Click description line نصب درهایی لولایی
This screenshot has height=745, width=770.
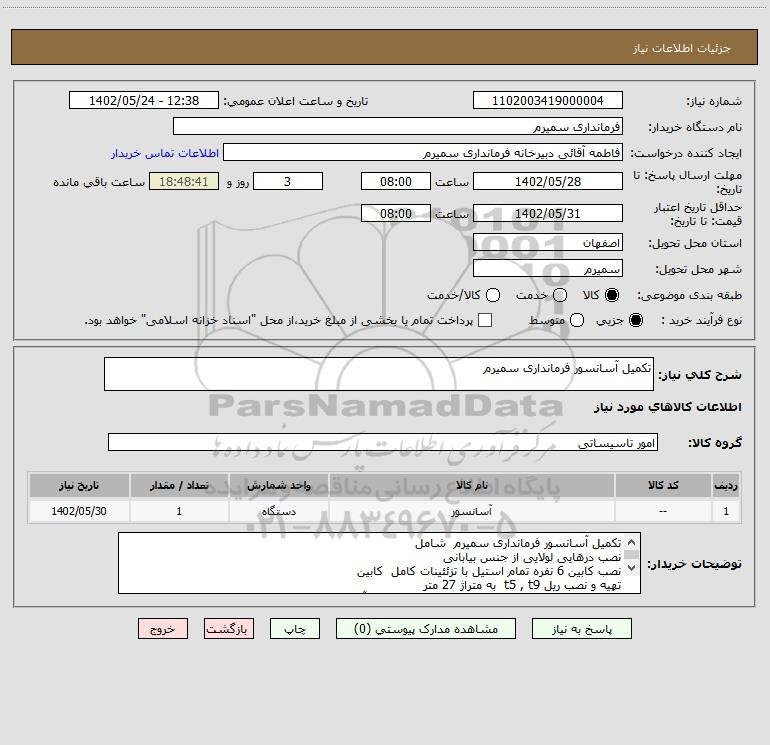pos(532,557)
